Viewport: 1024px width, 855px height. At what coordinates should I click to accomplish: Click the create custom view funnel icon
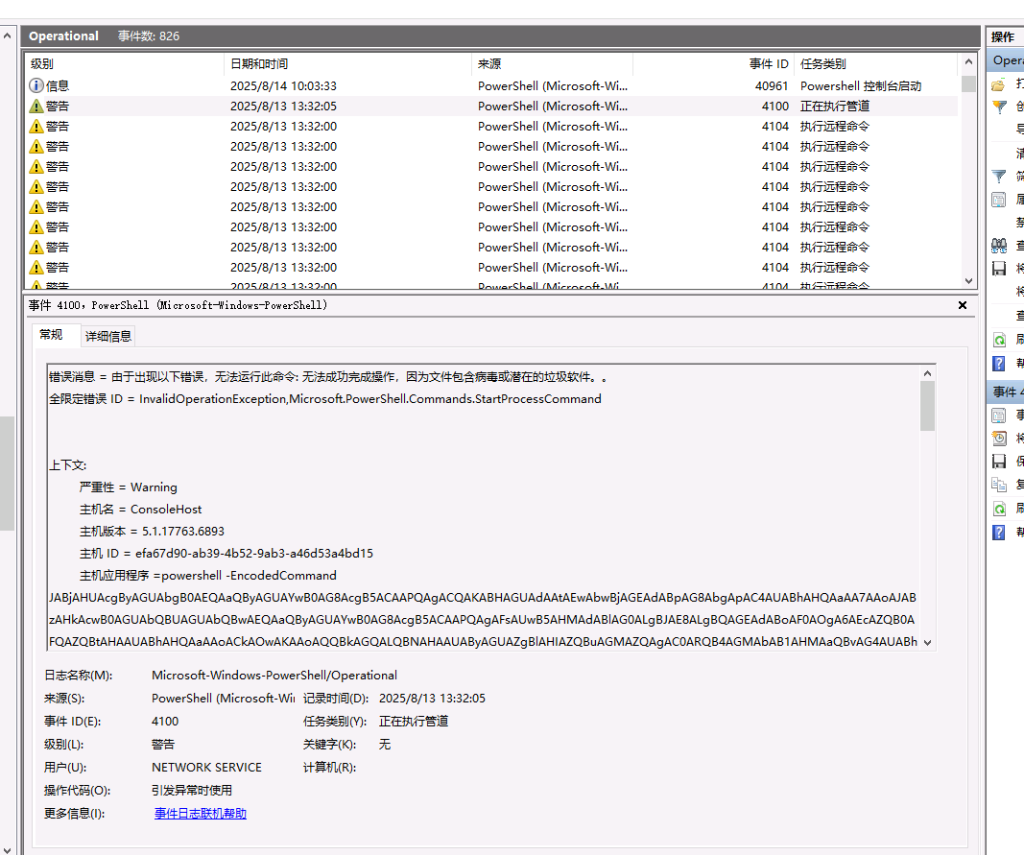click(x=998, y=107)
